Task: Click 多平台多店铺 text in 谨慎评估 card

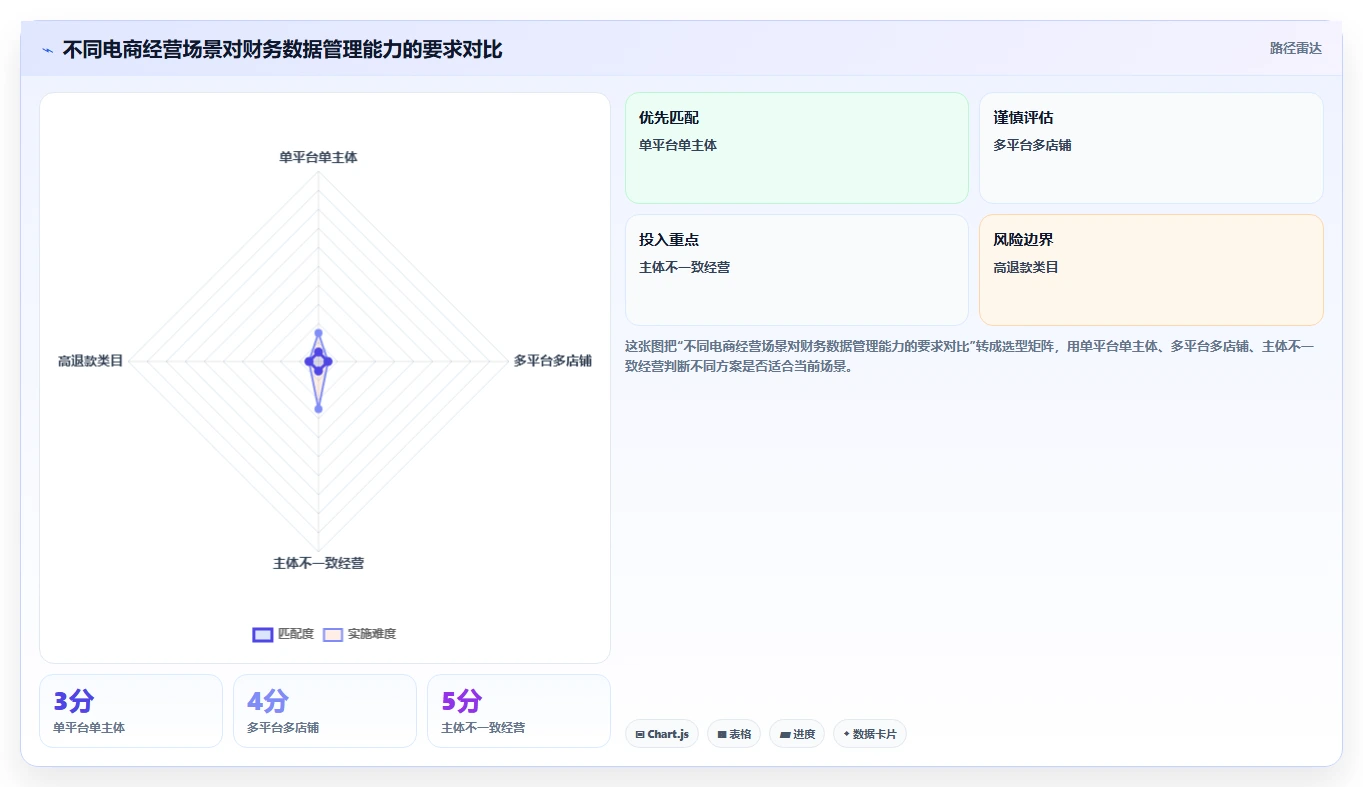Action: click(x=1033, y=145)
